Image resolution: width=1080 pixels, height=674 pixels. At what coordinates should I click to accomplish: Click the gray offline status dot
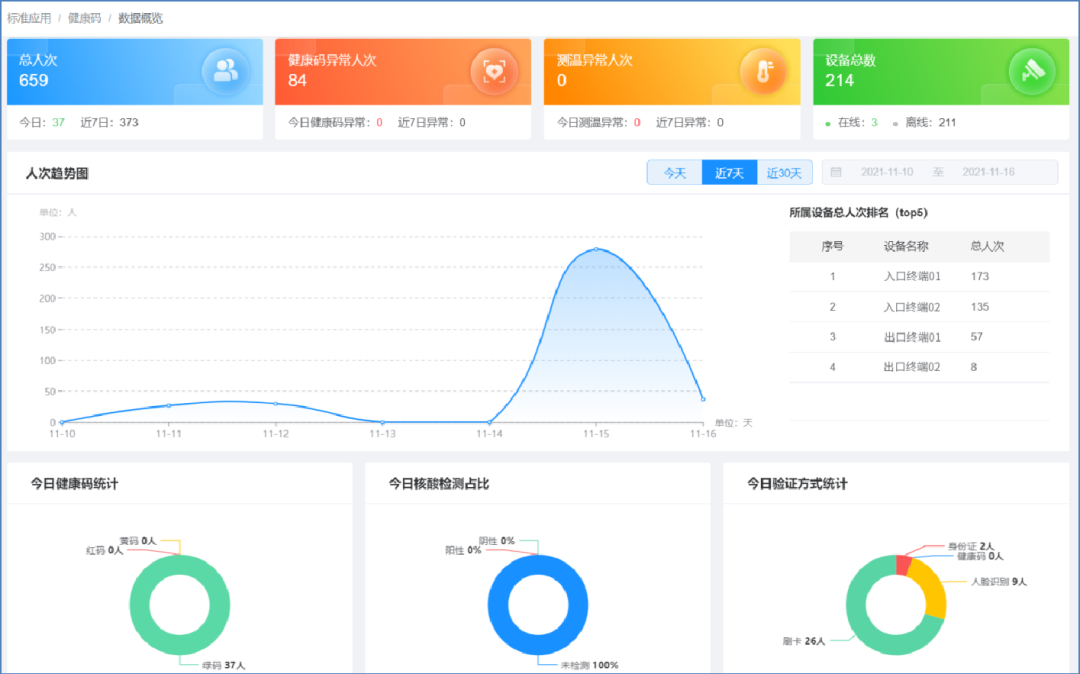[x=895, y=124]
